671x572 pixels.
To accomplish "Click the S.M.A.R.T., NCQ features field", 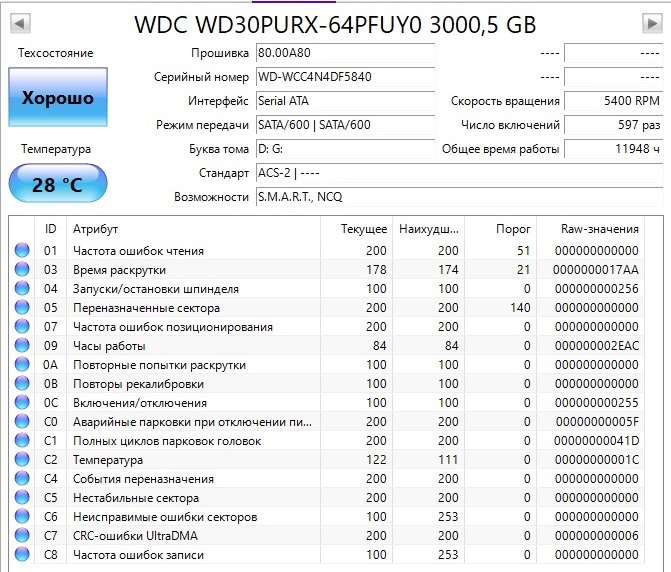I will [x=459, y=197].
